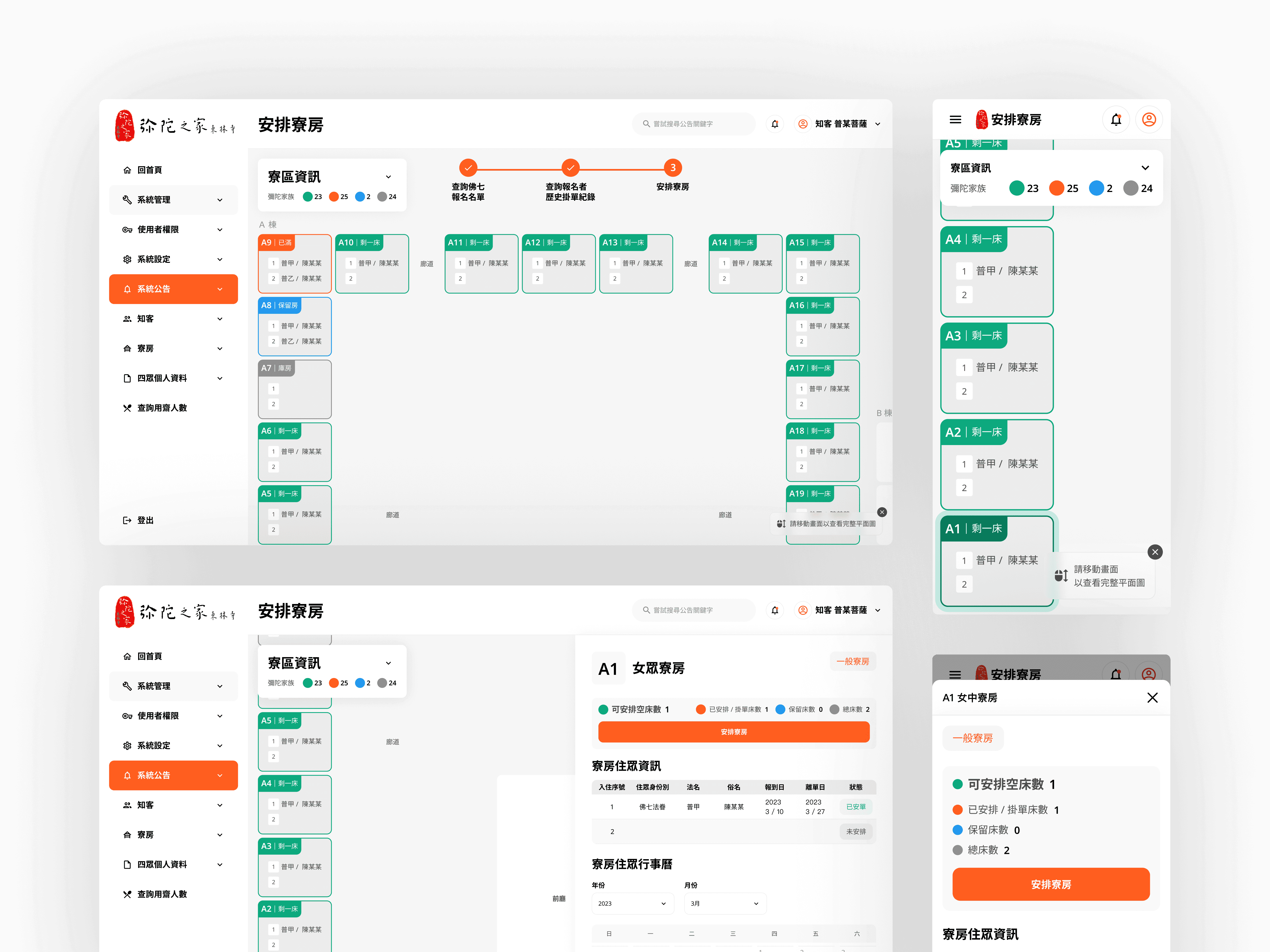The image size is (1270, 952).
Task: Select step 3 安排寮房 circle
Action: point(672,168)
